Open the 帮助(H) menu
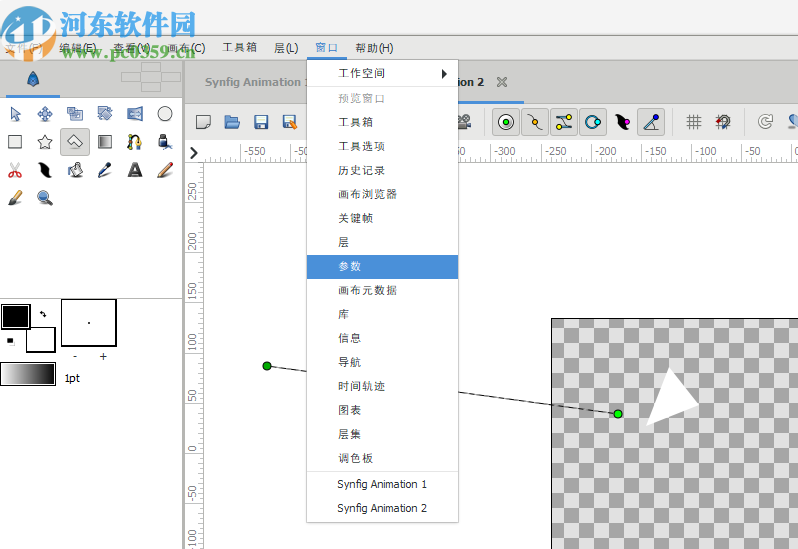Screen dimensions: 798x549 [x=374, y=48]
